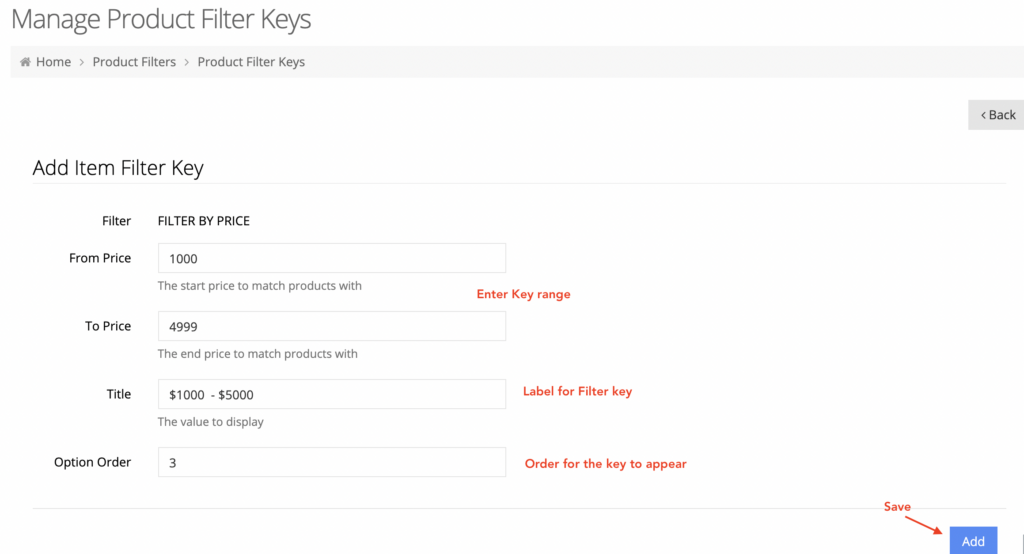Click the From Price label
The image size is (1024, 554).
pyautogui.click(x=100, y=258)
